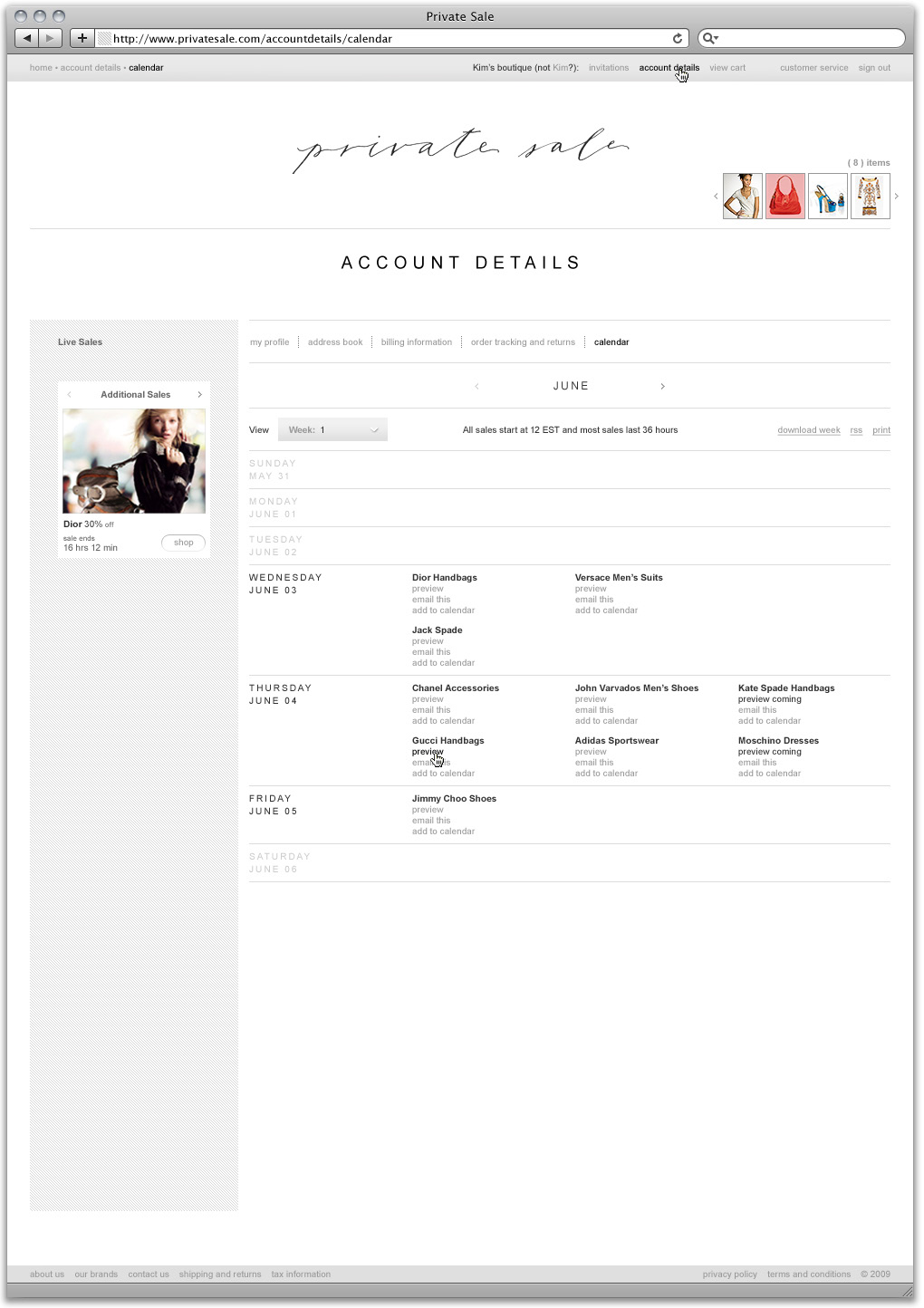Open the blue heels cart thumbnail
Viewport: 924px width, 1308px height.
tap(828, 197)
